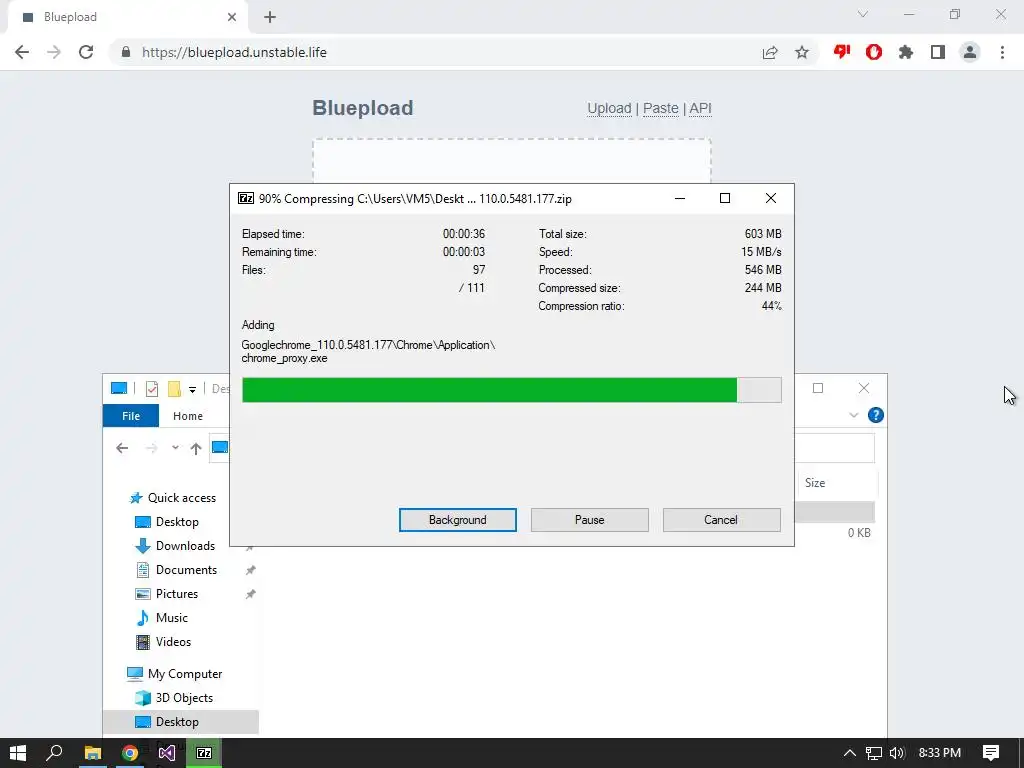Open the red Opera-like circular extension icon

pos(874,52)
